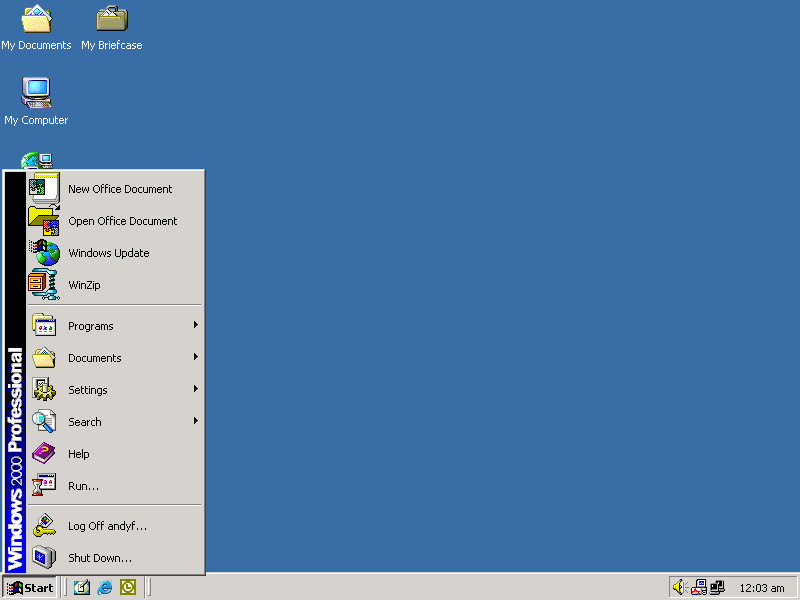This screenshot has height=600, width=800.
Task: Click Show Desktop in Quick Launch
Action: 82,587
